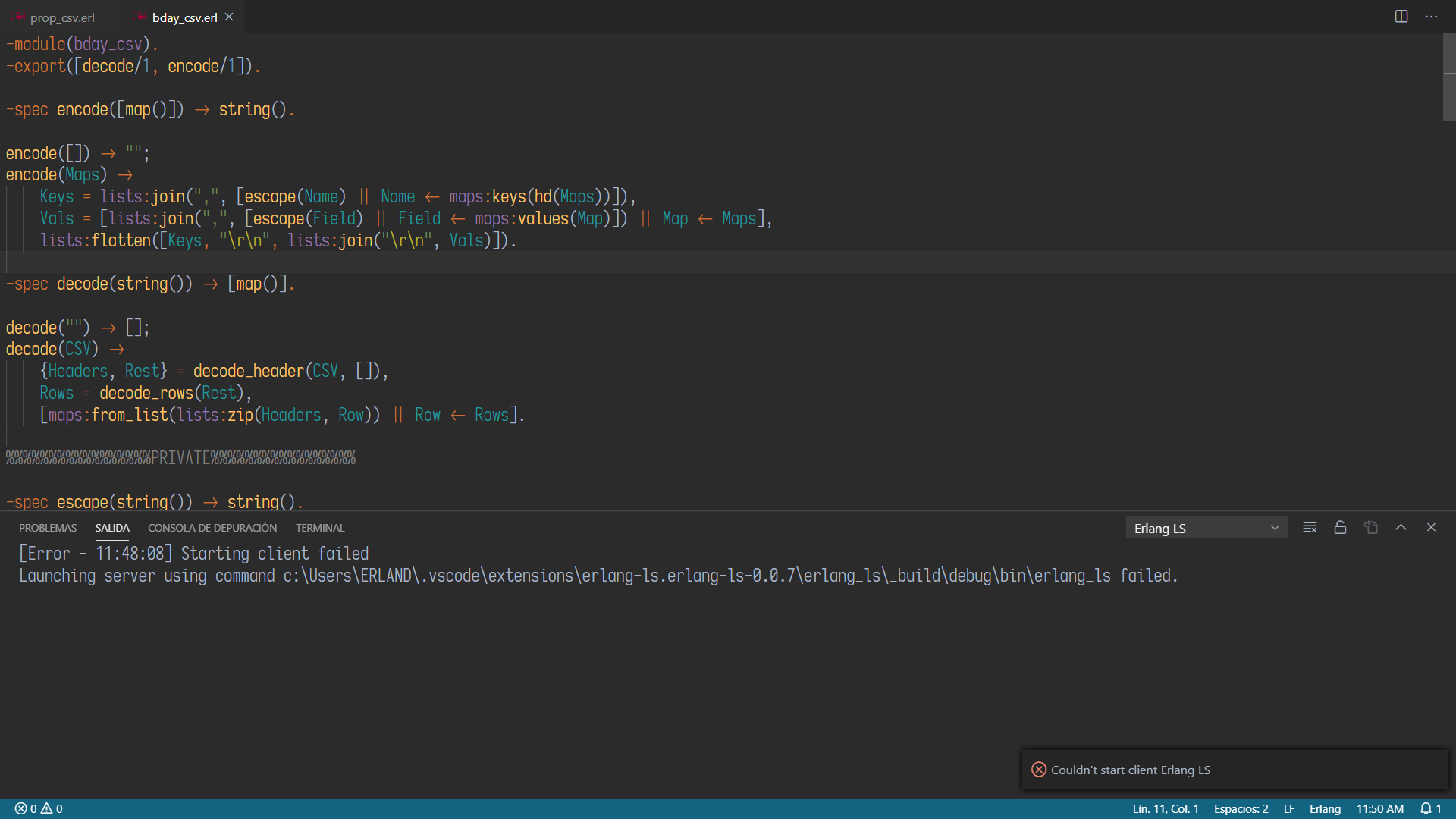Viewport: 1456px width, 819px height.
Task: Split the editor to the right
Action: [x=1401, y=17]
